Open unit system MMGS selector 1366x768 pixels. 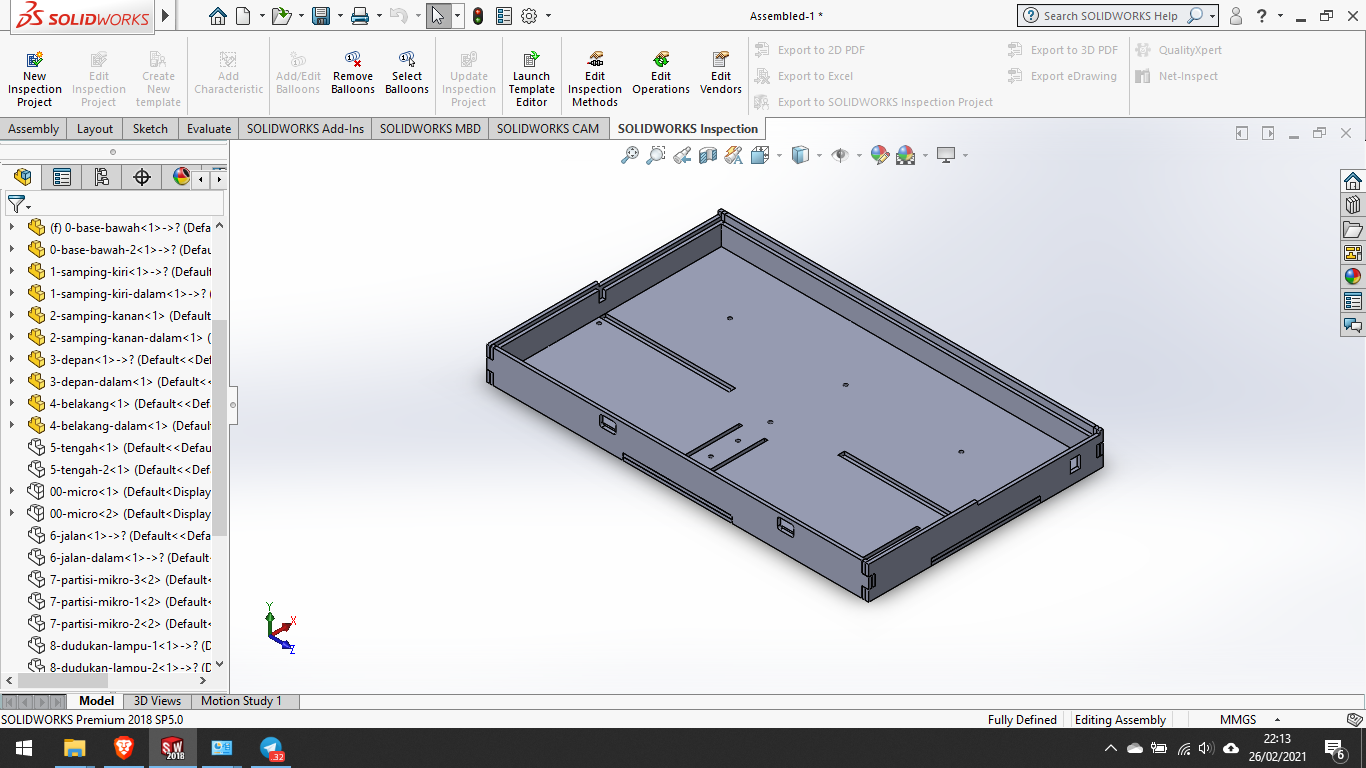coord(1250,720)
